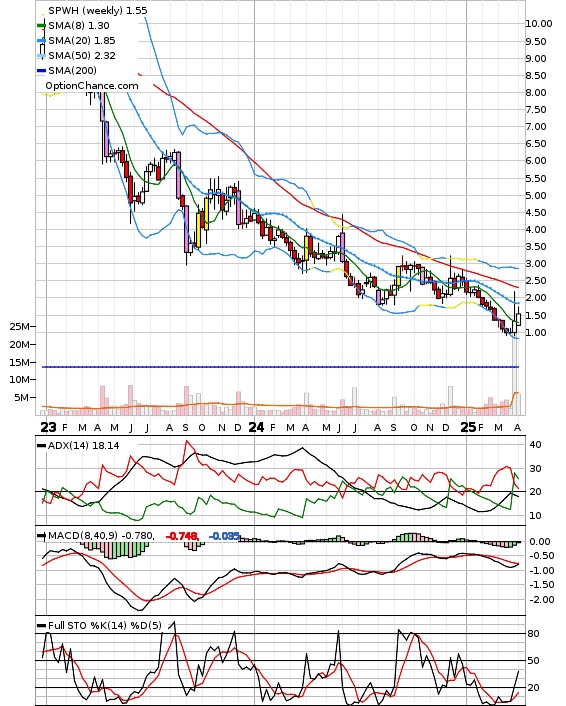Image resolution: width=566 pixels, height=706 pixels.
Task: Click the Full STO %K(14) %D(5) label
Action: coord(104,625)
